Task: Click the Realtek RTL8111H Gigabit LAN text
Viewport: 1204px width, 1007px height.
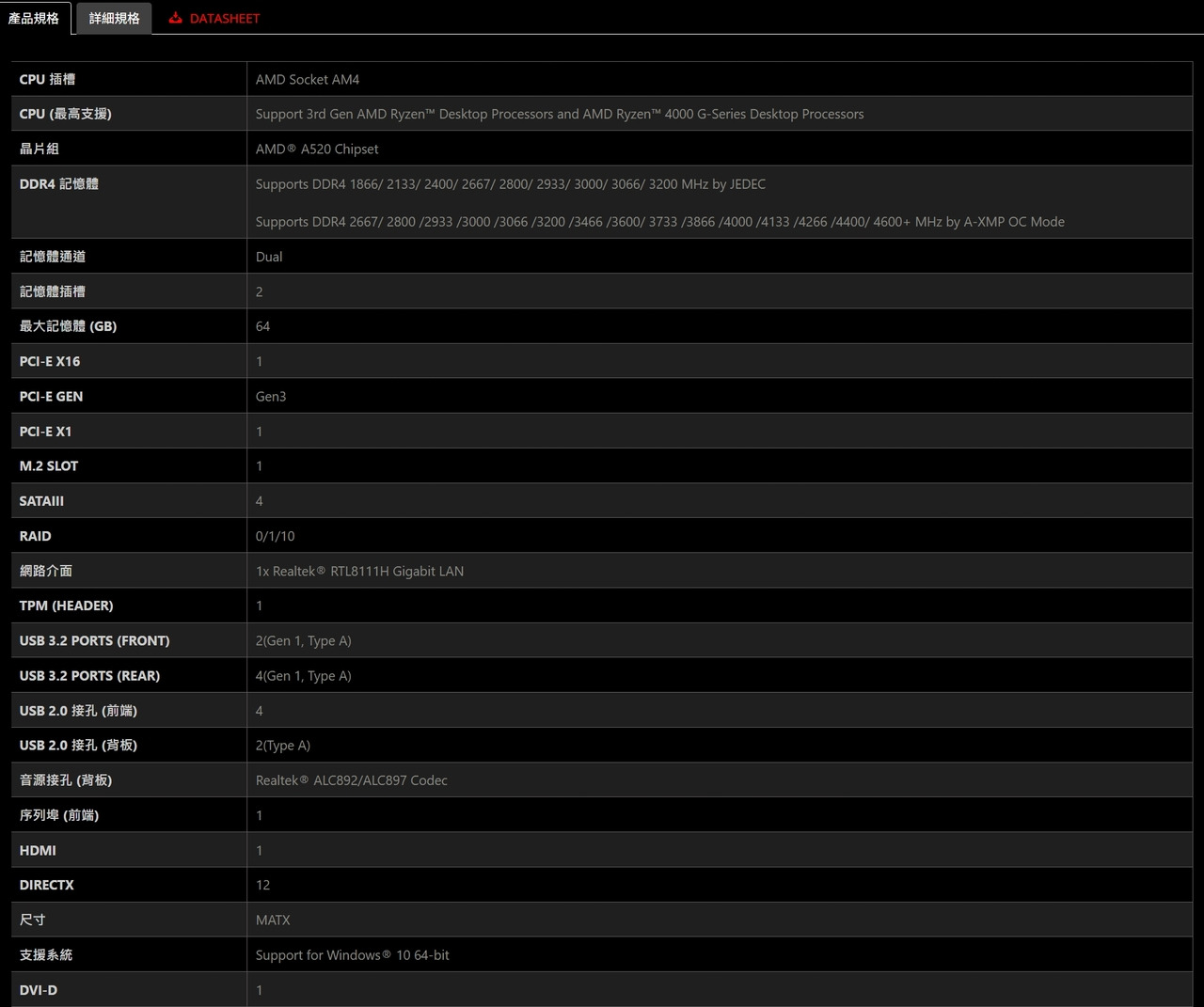Action: [x=359, y=571]
